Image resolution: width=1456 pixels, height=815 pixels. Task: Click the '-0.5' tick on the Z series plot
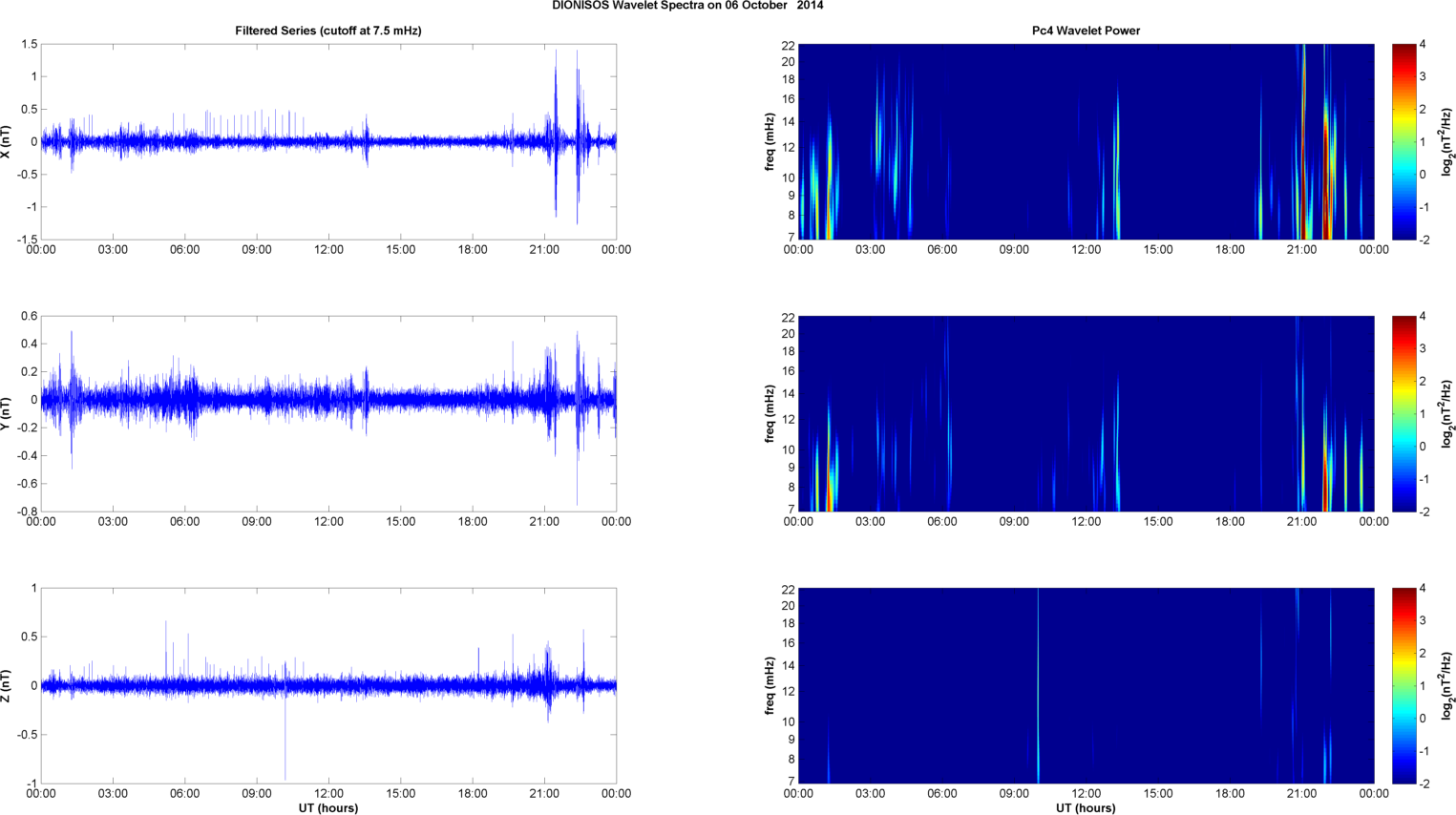coord(27,735)
